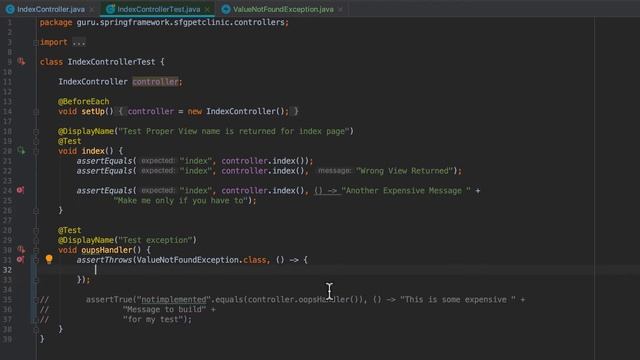Collapse the assertThrows lambda fold marker
This screenshot has width=640, height=360.
click(x=36, y=260)
